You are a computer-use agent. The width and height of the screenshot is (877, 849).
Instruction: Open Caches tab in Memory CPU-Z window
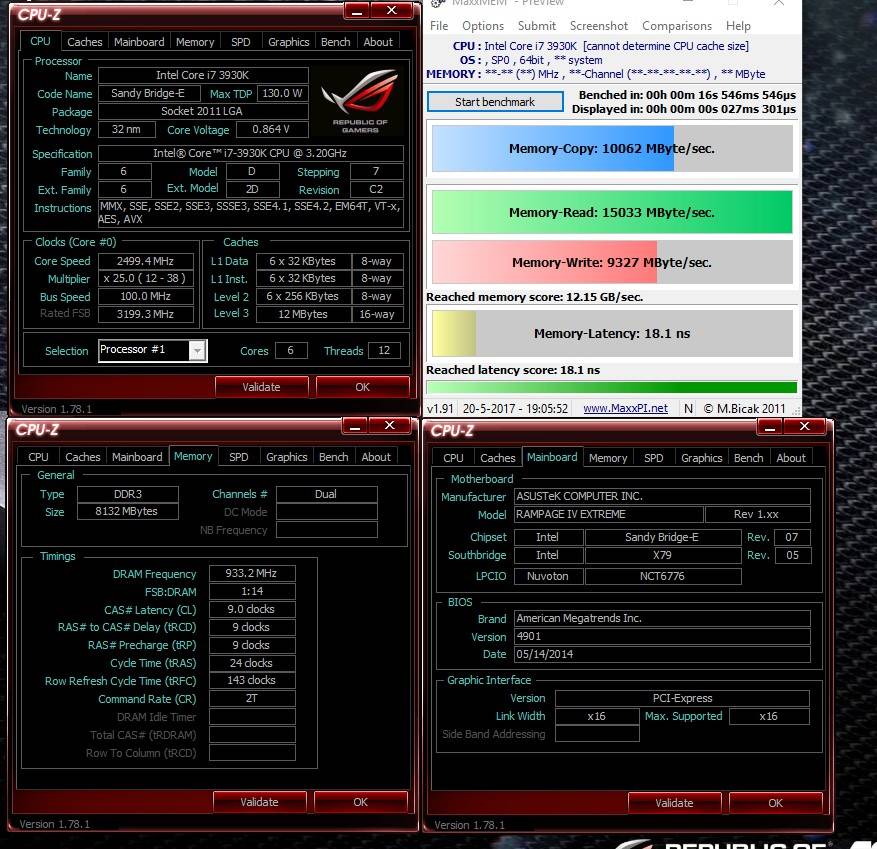point(82,457)
